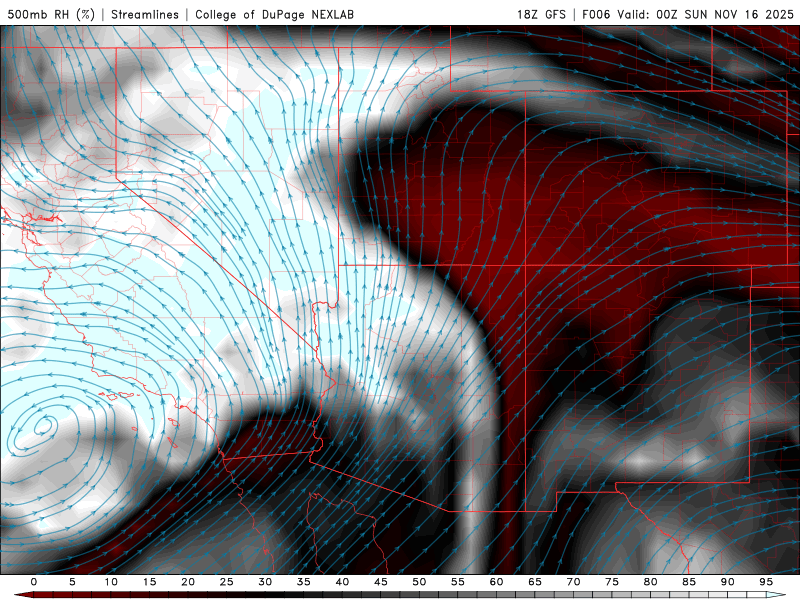Click the colorbar value label '65'
This screenshot has height=600, width=800.
(535, 582)
